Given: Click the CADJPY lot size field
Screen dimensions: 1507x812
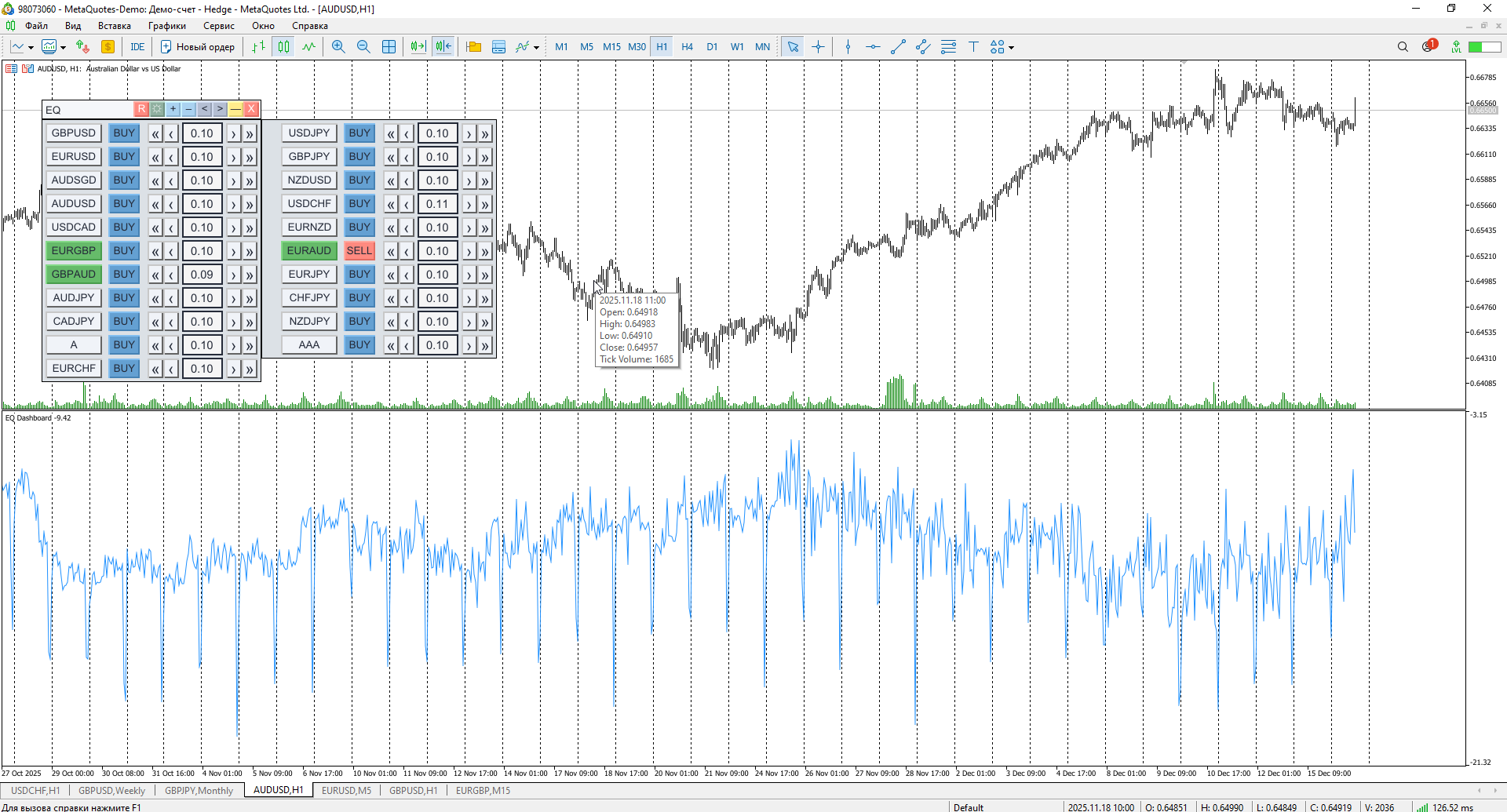Looking at the screenshot, I should [x=202, y=322].
